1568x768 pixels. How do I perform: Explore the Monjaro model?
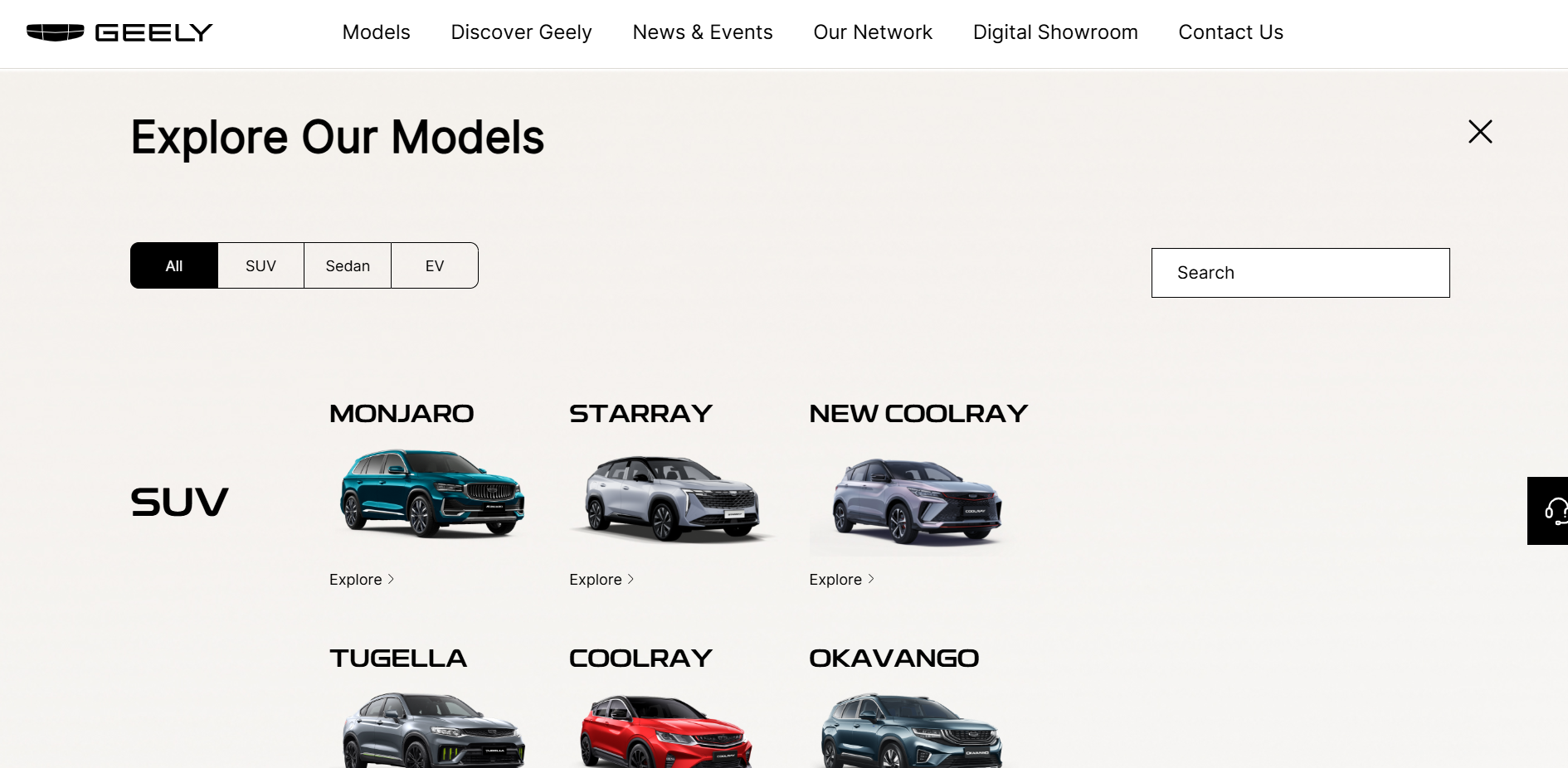[362, 580]
